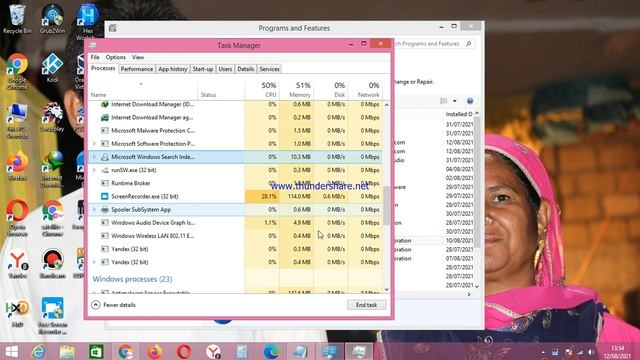Open the green Store icon on the taskbar

tap(96, 351)
